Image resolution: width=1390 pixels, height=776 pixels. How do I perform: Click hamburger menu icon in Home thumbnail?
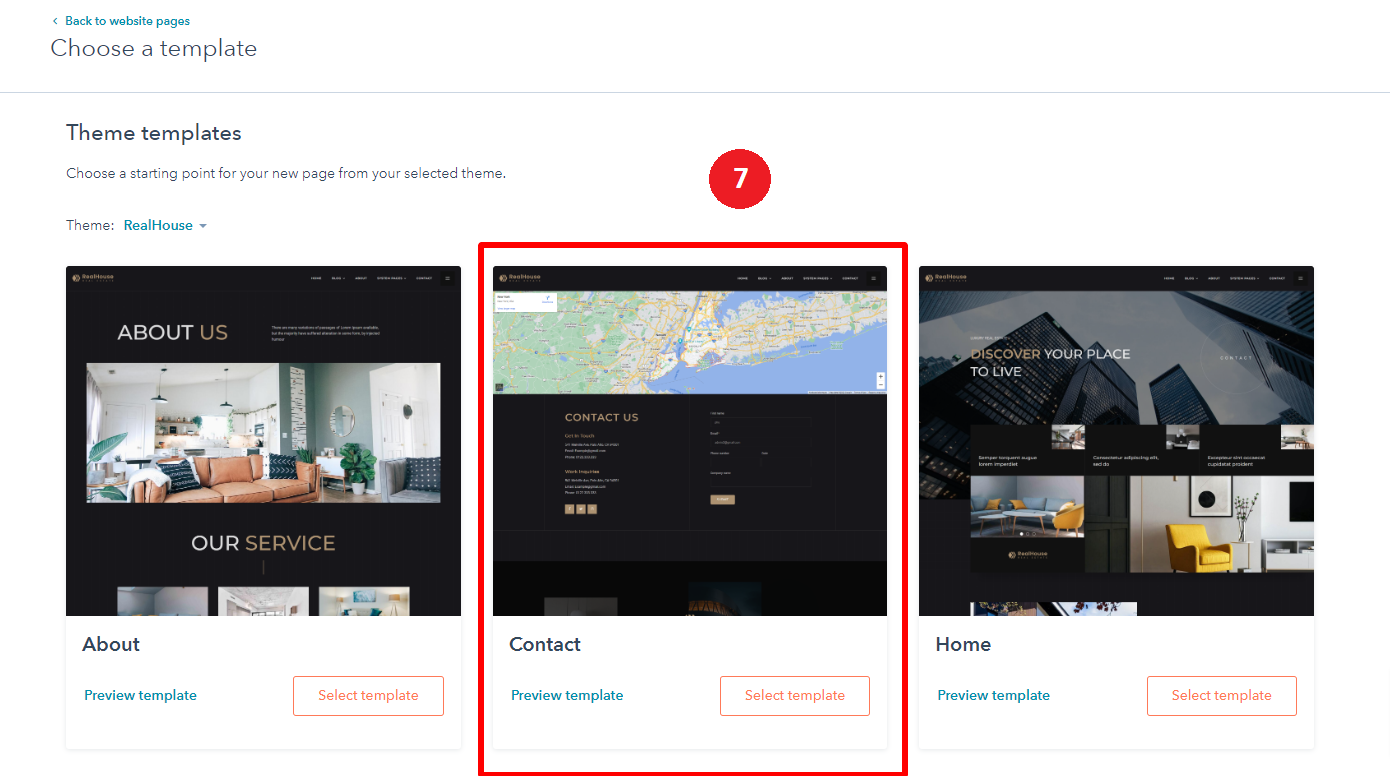click(x=1300, y=278)
